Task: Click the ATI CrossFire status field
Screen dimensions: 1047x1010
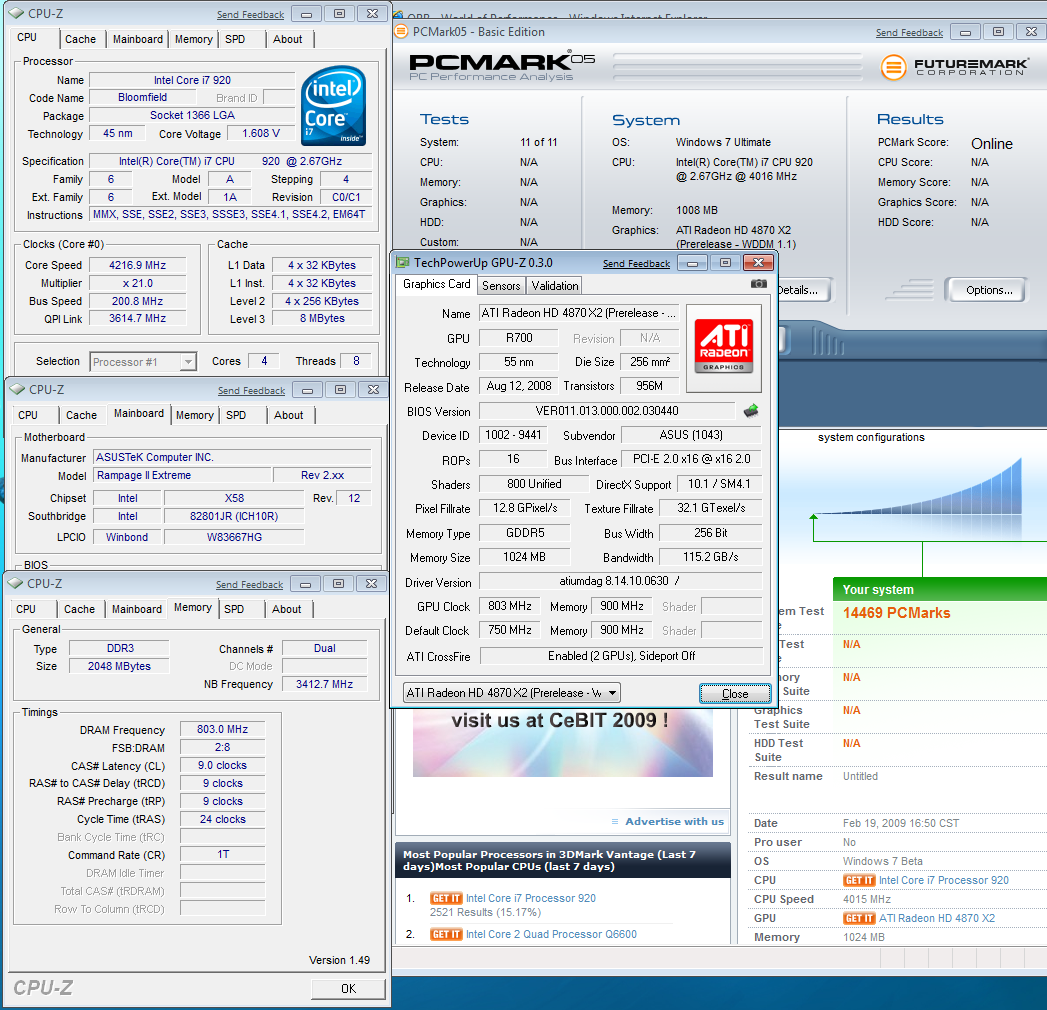Action: click(x=621, y=656)
